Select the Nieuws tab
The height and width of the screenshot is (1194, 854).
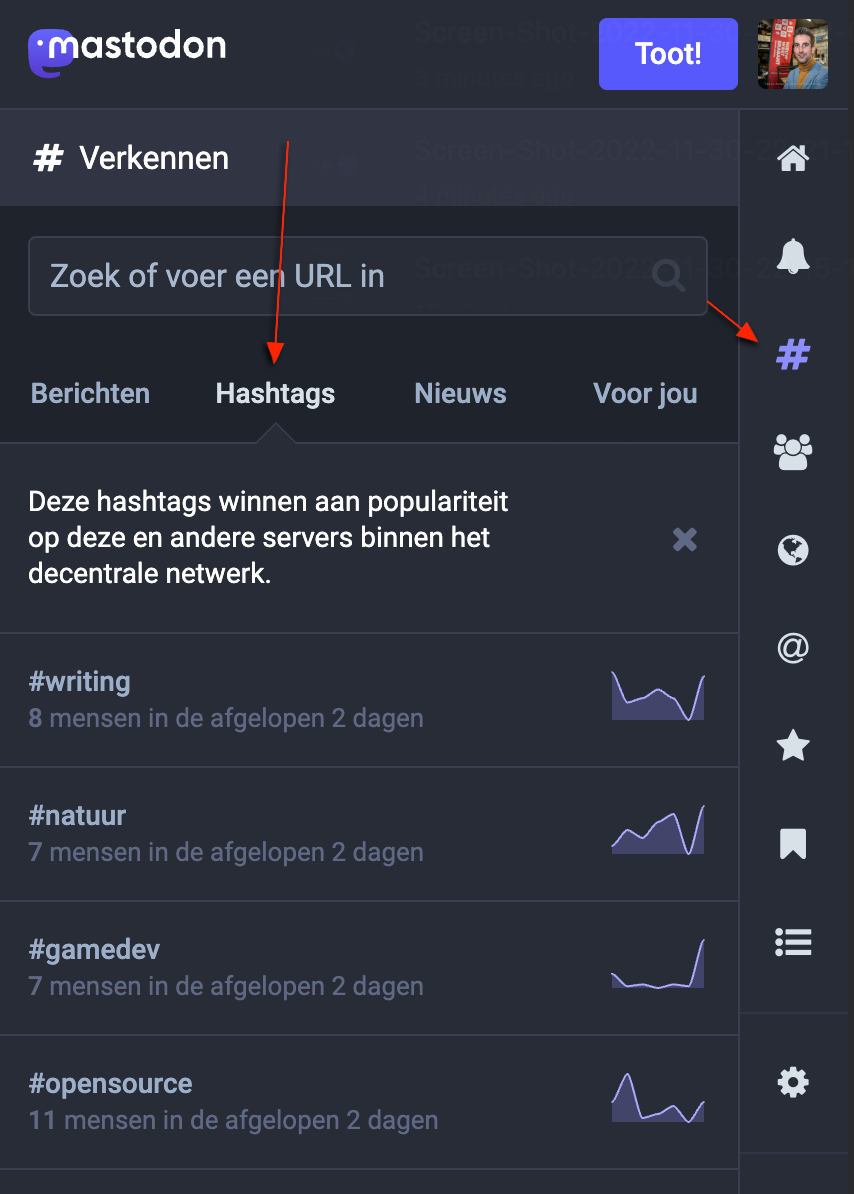[460, 394]
